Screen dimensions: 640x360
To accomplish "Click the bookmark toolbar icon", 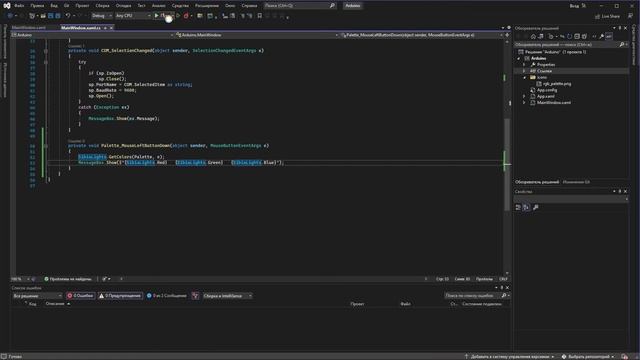I will (x=260, y=16).
